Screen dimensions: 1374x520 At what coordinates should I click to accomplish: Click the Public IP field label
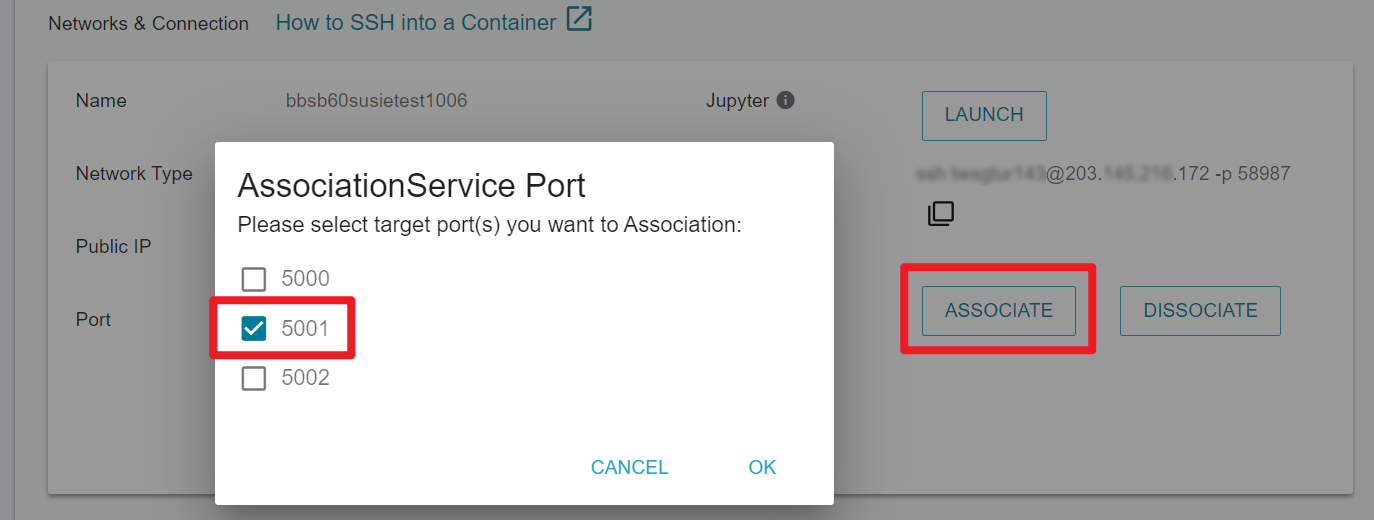coord(113,247)
